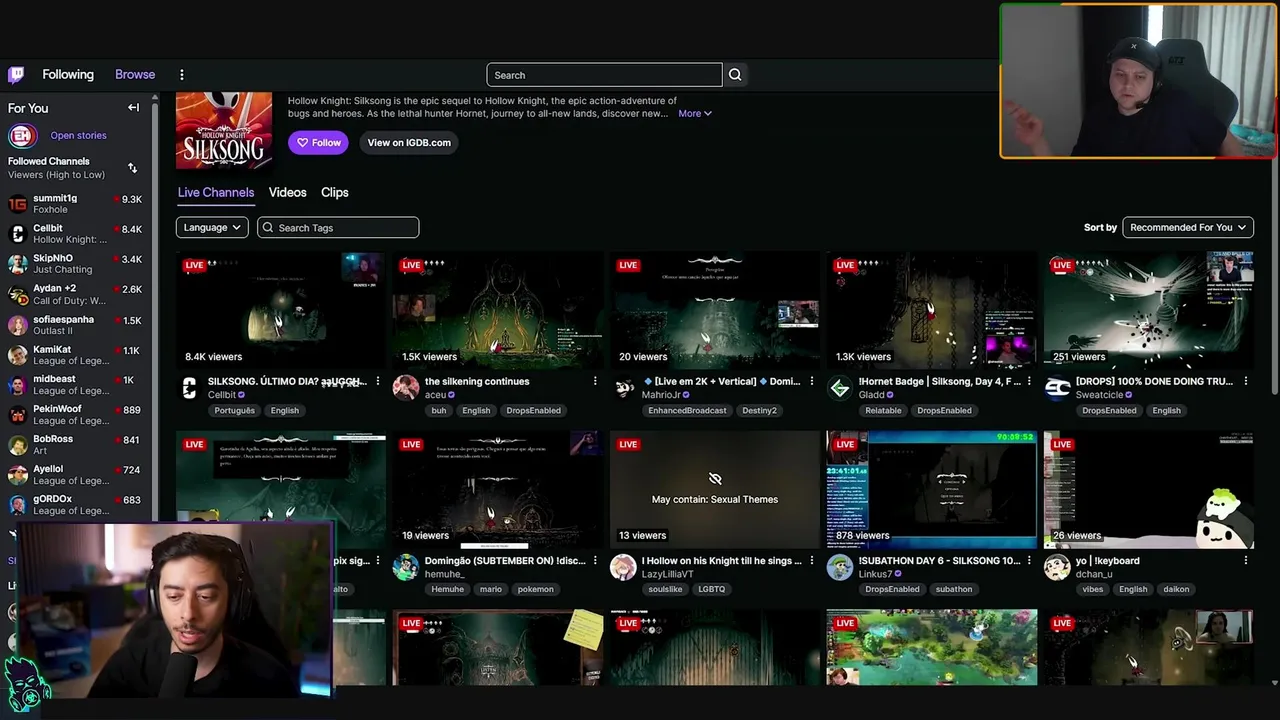Click hemuhe_ channel name
Image resolution: width=1280 pixels, height=720 pixels.
(445, 575)
